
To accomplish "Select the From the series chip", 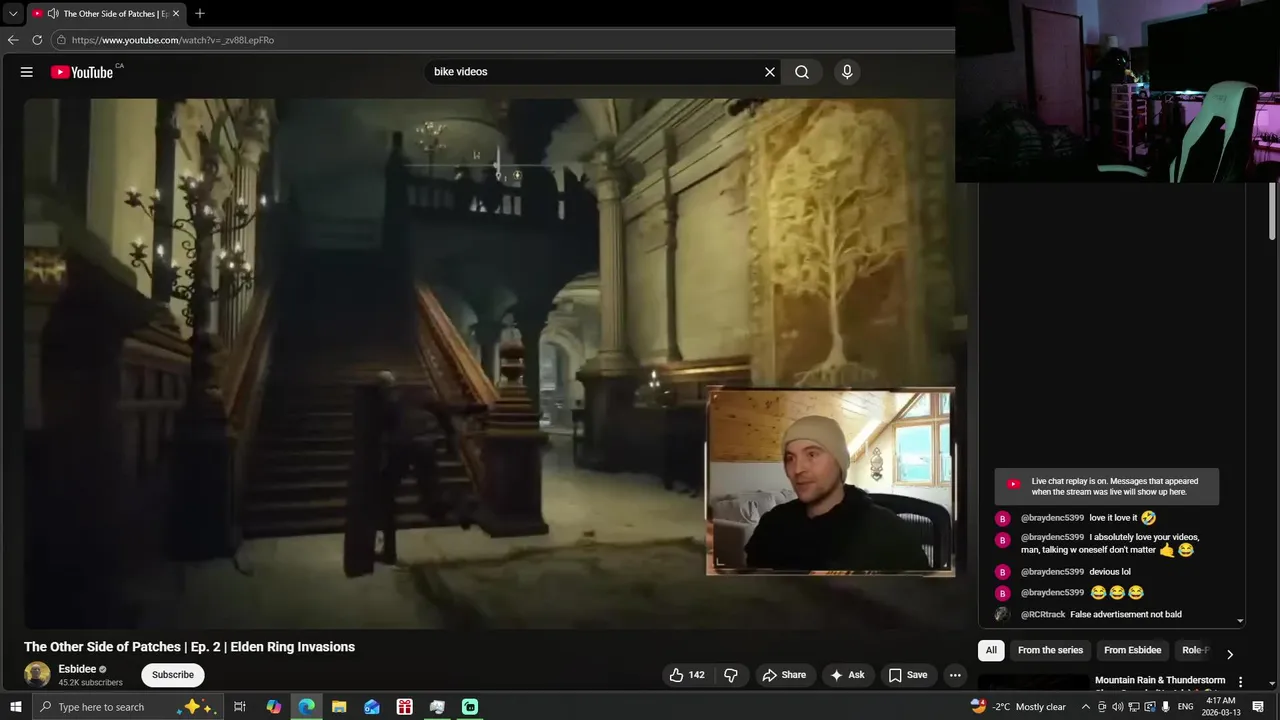I will 1050,650.
